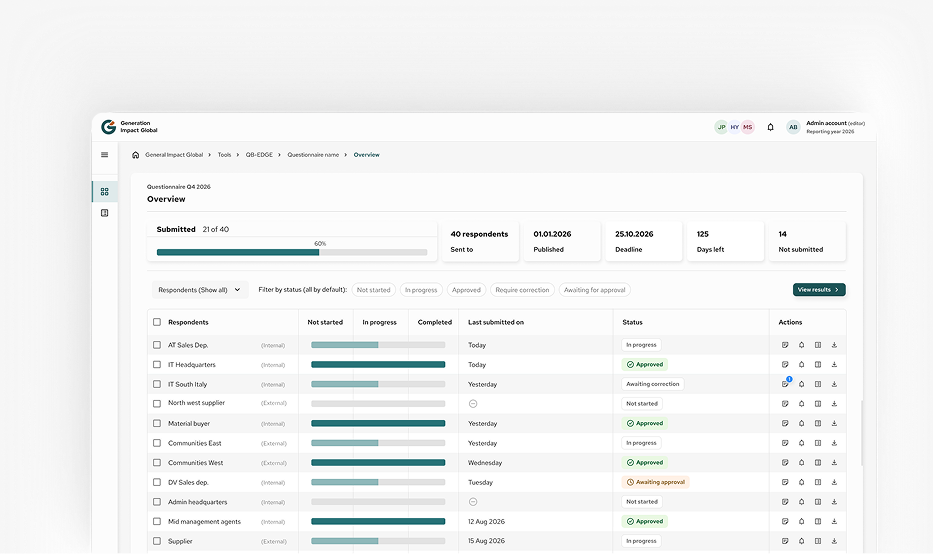The image size is (933, 554).
Task: Download the Admin headquarters response
Action: 834,502
